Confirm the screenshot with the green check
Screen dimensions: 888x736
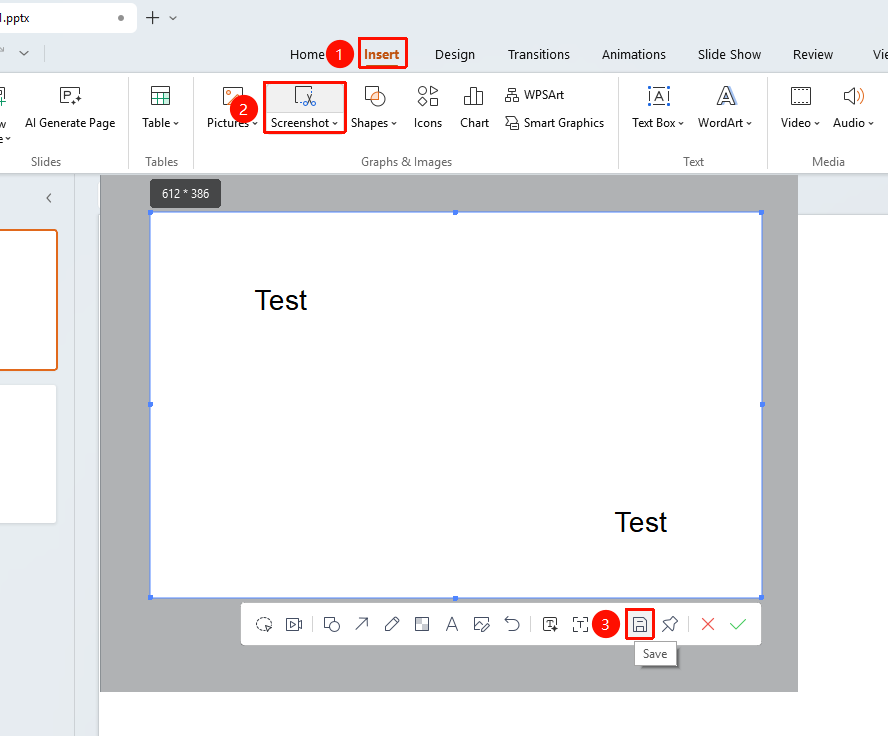[737, 624]
